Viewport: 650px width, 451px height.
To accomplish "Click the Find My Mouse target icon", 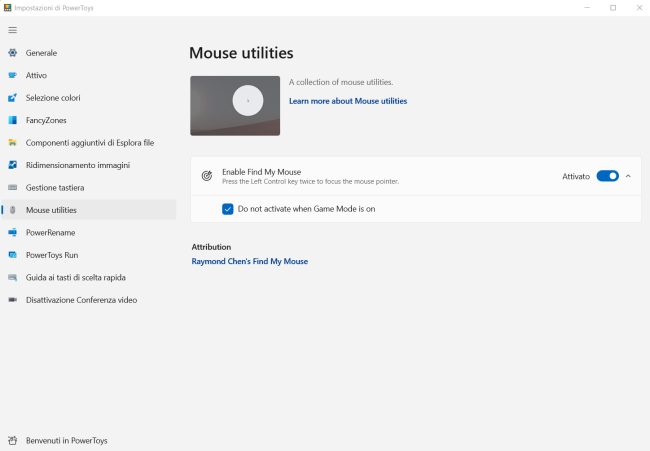I will (206, 176).
